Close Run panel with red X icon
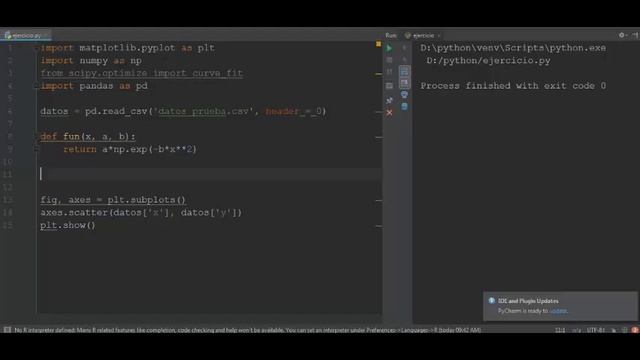640x360 pixels. [x=389, y=113]
